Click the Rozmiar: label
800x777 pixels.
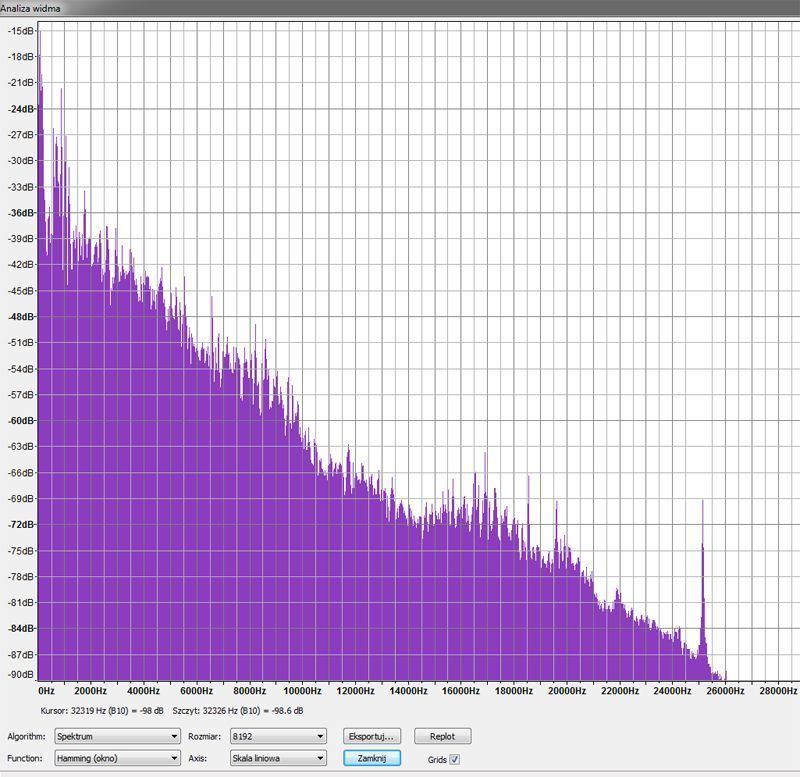coord(204,736)
